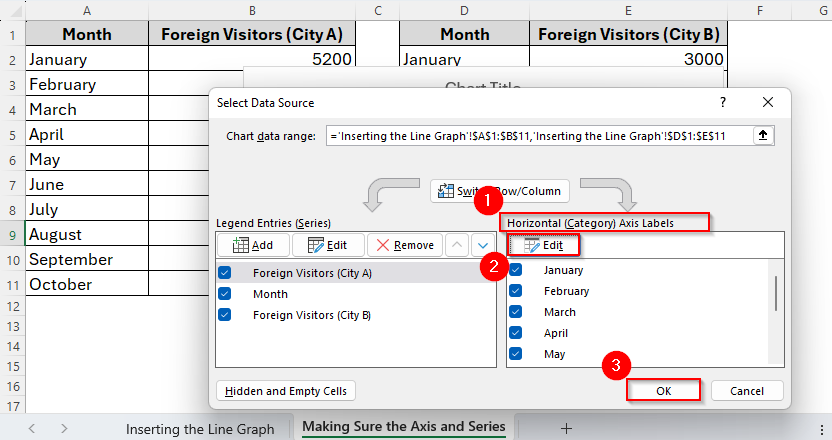Select column E header
Image resolution: width=832 pixels, height=440 pixels.
pos(628,11)
